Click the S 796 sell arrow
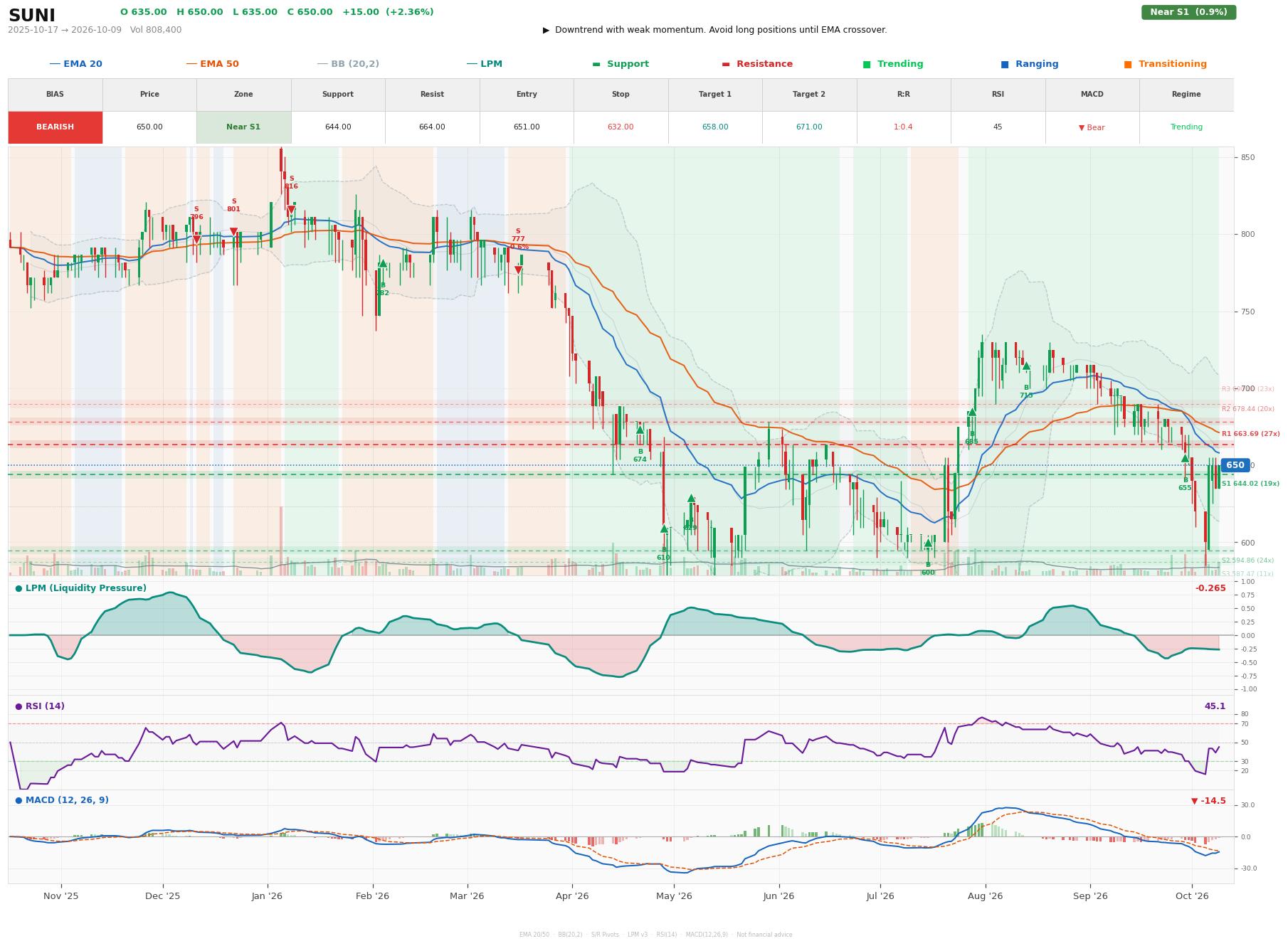The height and width of the screenshot is (946, 1288). click(x=196, y=240)
